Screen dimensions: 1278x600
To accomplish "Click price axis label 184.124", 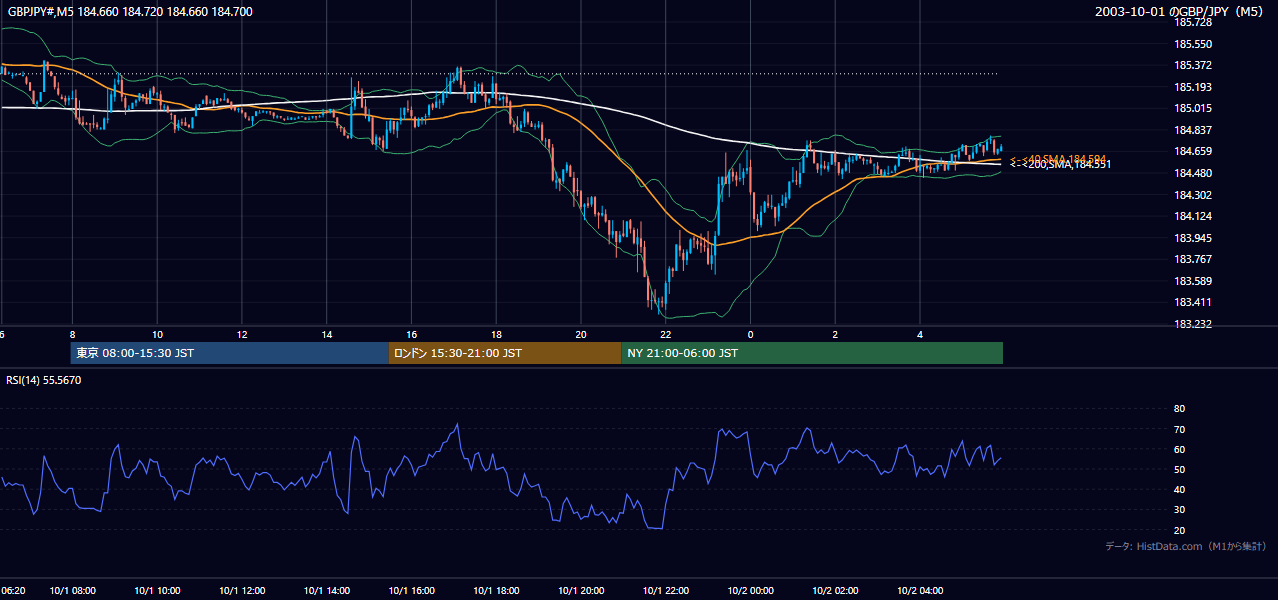I will click(x=1194, y=216).
